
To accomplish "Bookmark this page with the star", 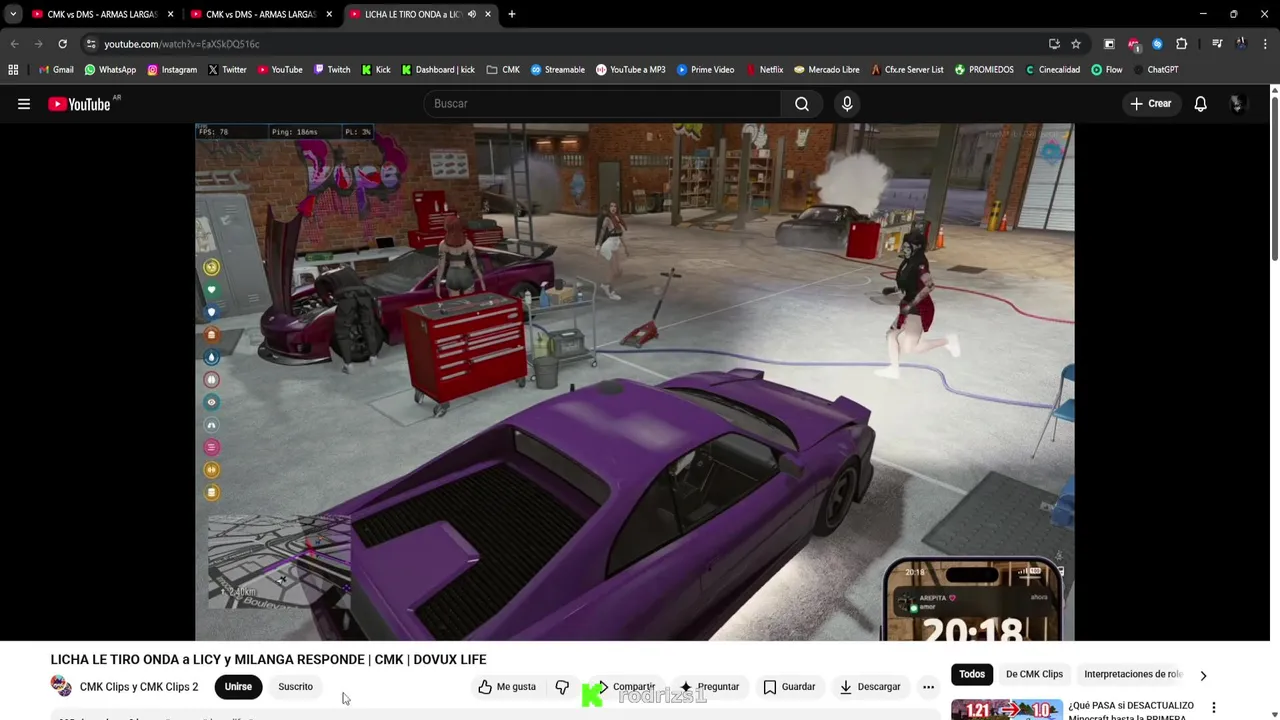I will click(1076, 44).
